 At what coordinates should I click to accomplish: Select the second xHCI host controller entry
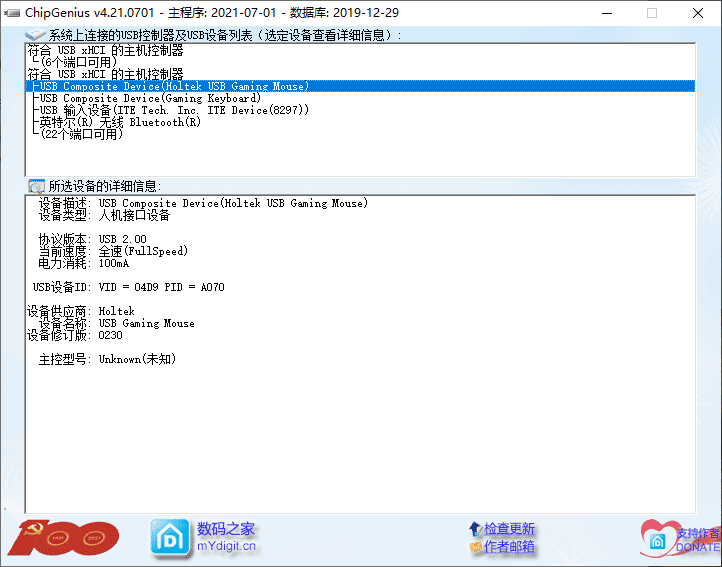pos(106,74)
